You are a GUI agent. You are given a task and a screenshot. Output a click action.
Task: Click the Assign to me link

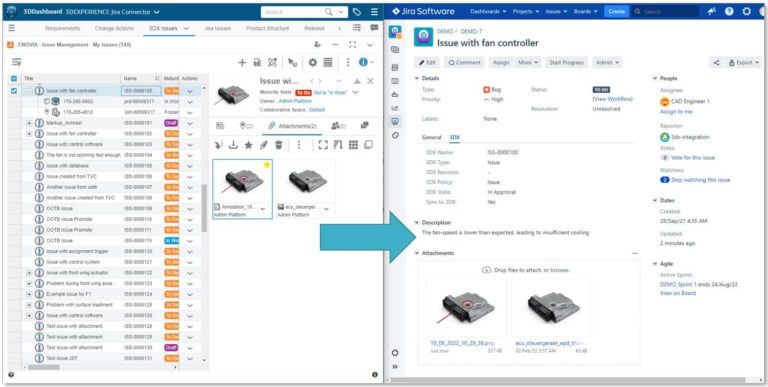pyautogui.click(x=676, y=112)
